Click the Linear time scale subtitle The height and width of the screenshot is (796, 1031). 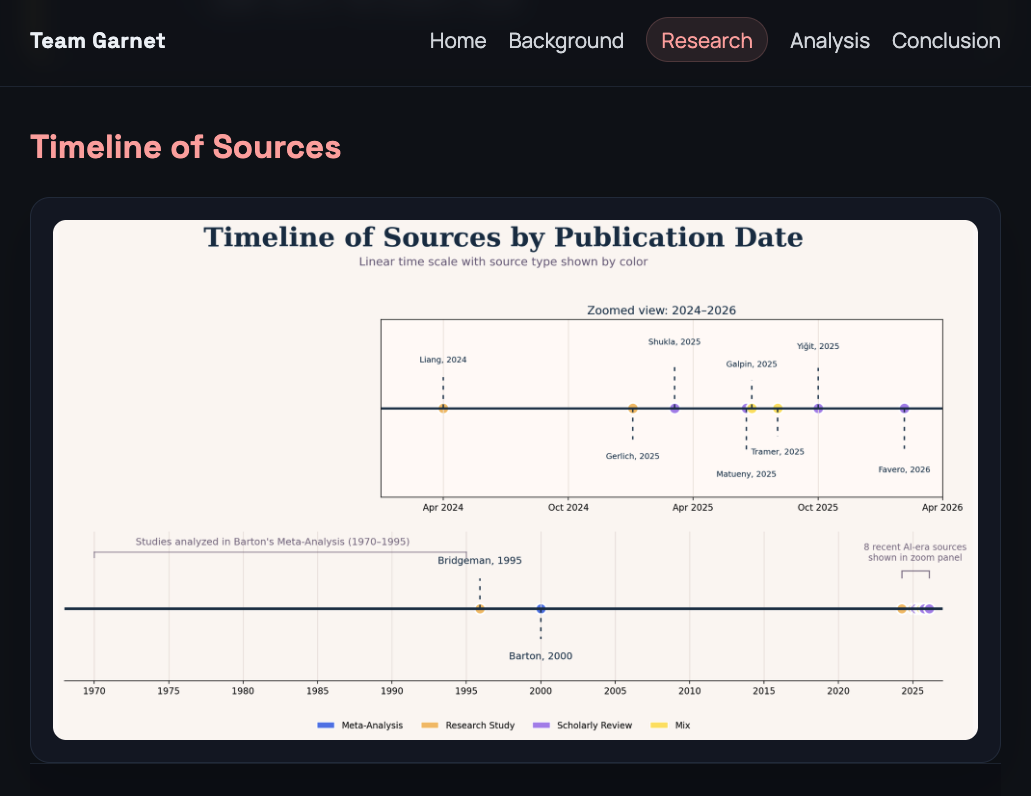[503, 262]
